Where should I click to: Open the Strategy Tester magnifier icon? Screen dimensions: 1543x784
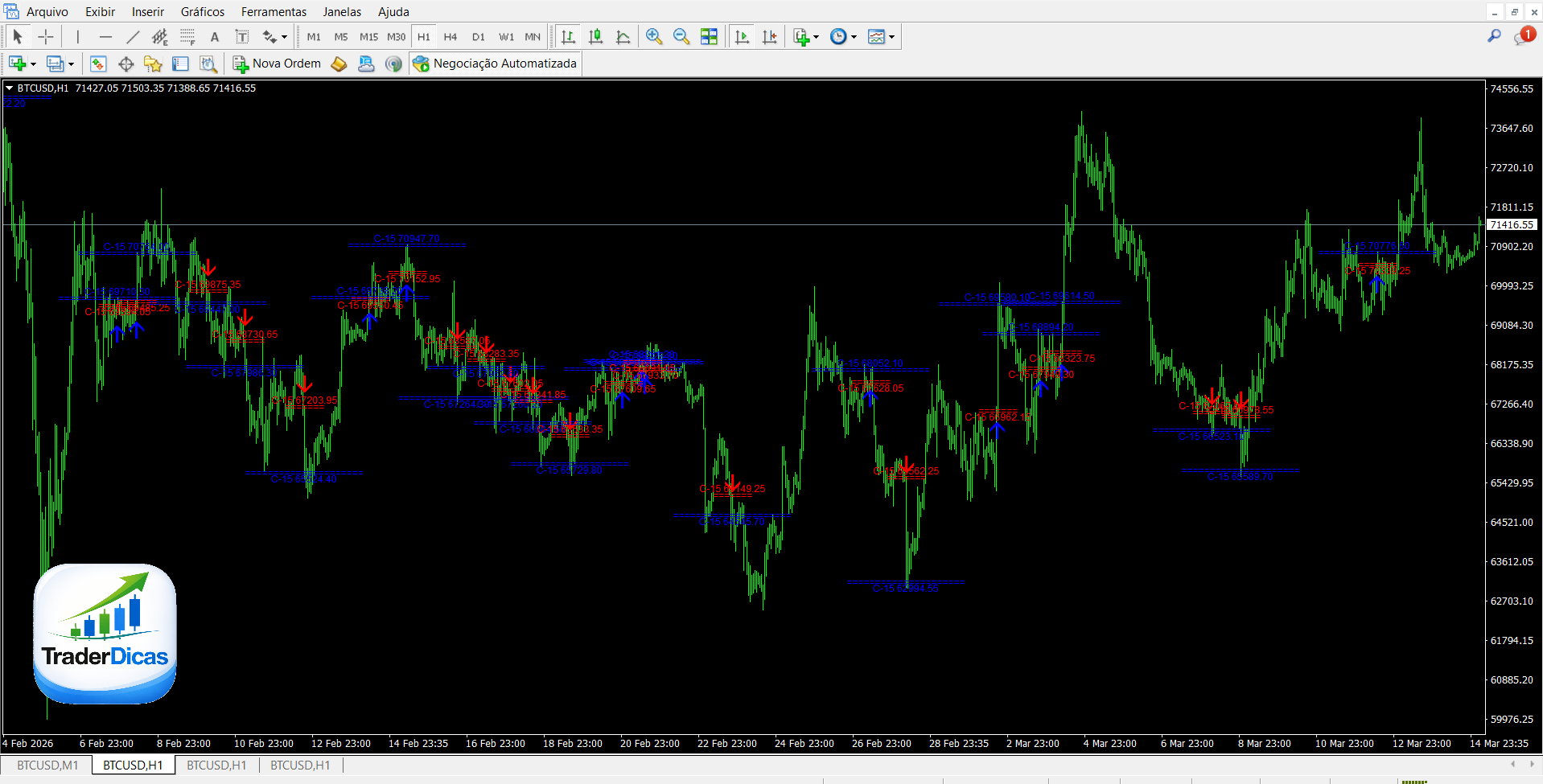point(208,64)
